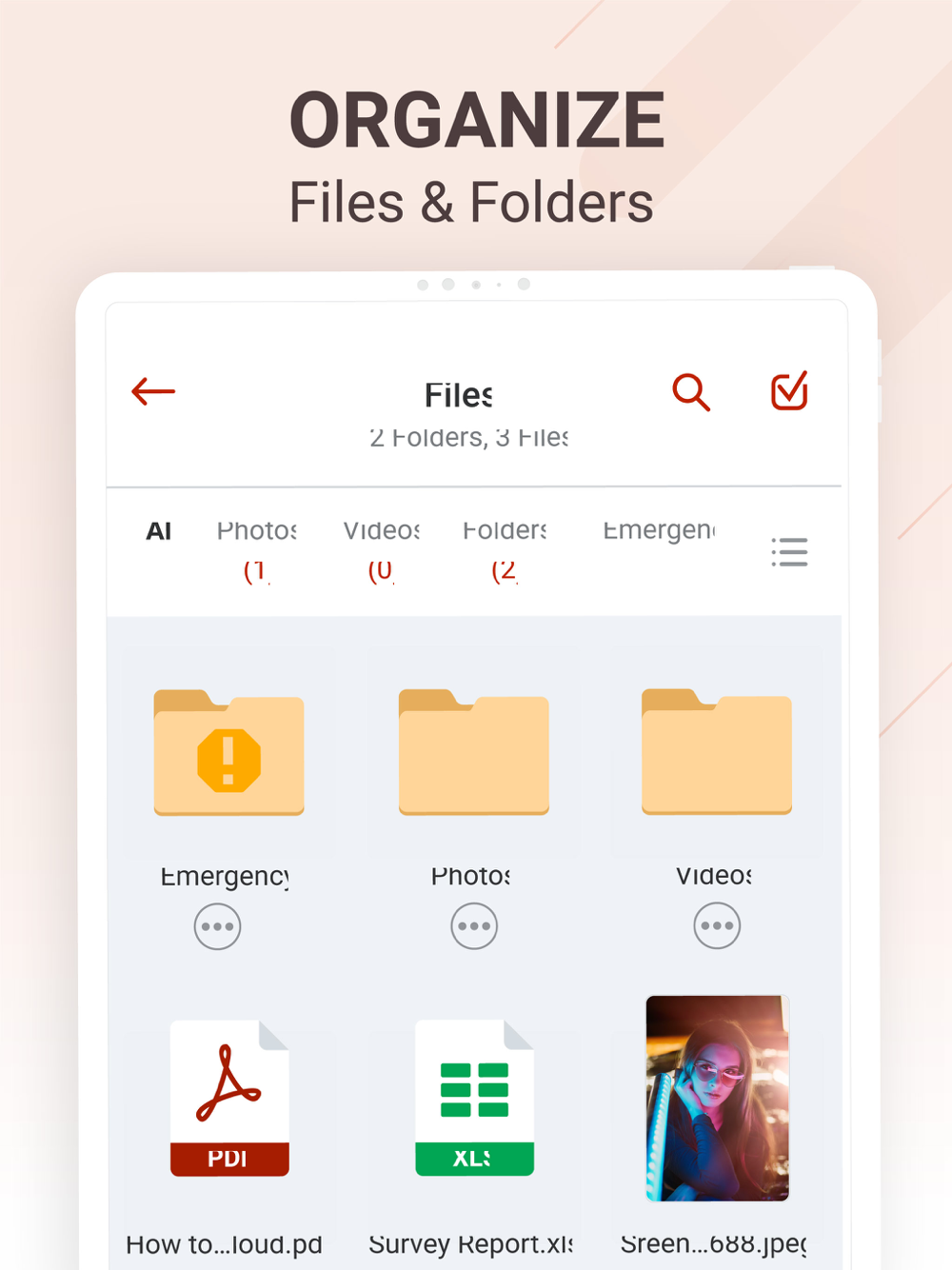Click the Survey Report.xls file name
Screen dimensions: 952x1270
pyautogui.click(x=471, y=1244)
